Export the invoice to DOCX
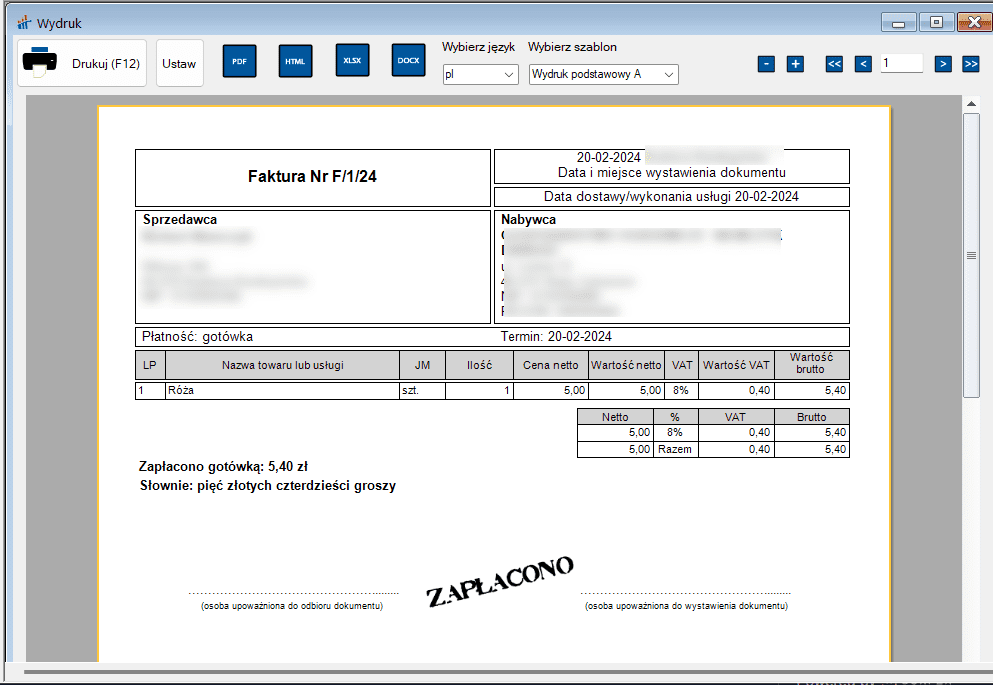Image resolution: width=993 pixels, height=685 pixels. click(x=408, y=61)
